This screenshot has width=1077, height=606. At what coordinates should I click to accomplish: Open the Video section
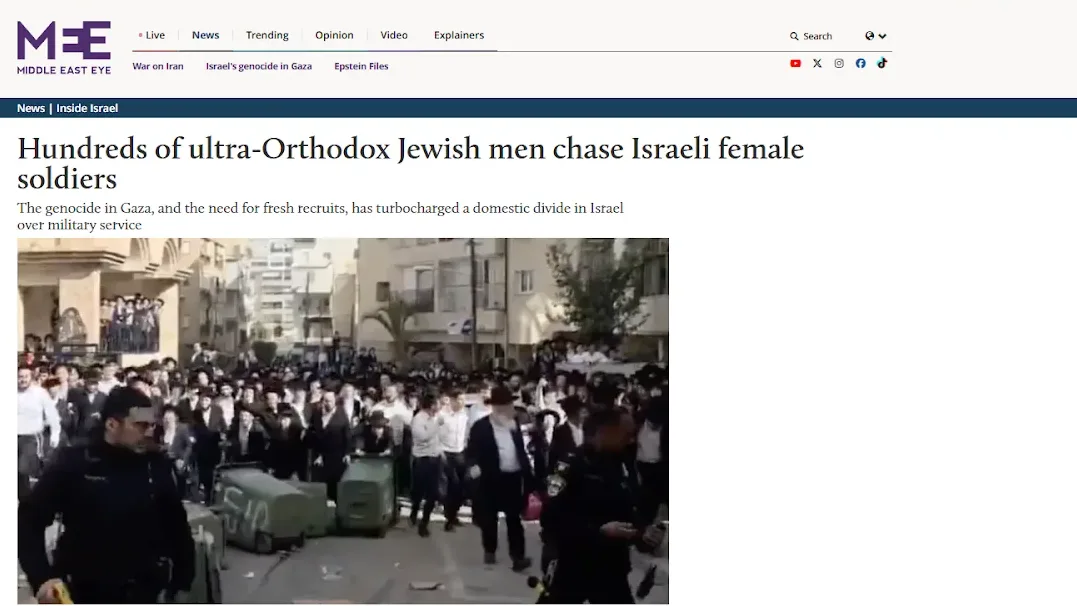394,35
